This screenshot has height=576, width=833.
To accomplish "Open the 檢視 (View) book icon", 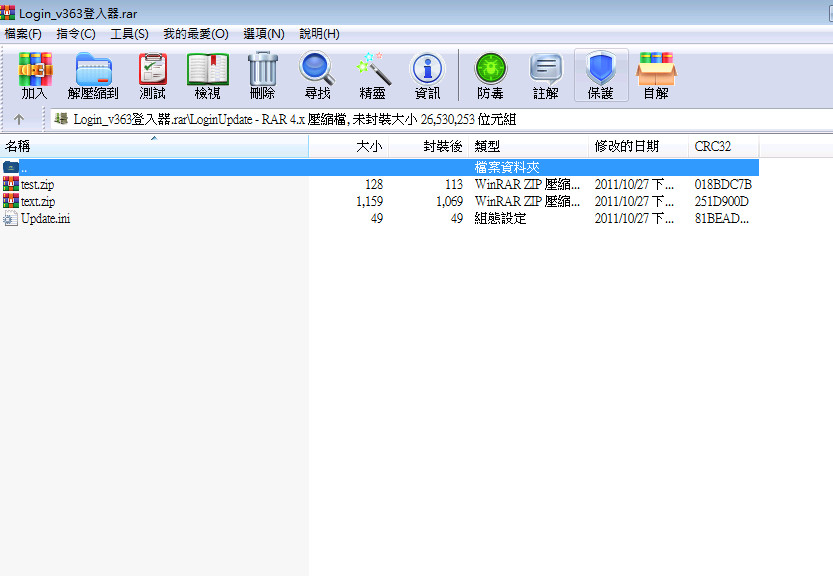I will click(x=208, y=75).
